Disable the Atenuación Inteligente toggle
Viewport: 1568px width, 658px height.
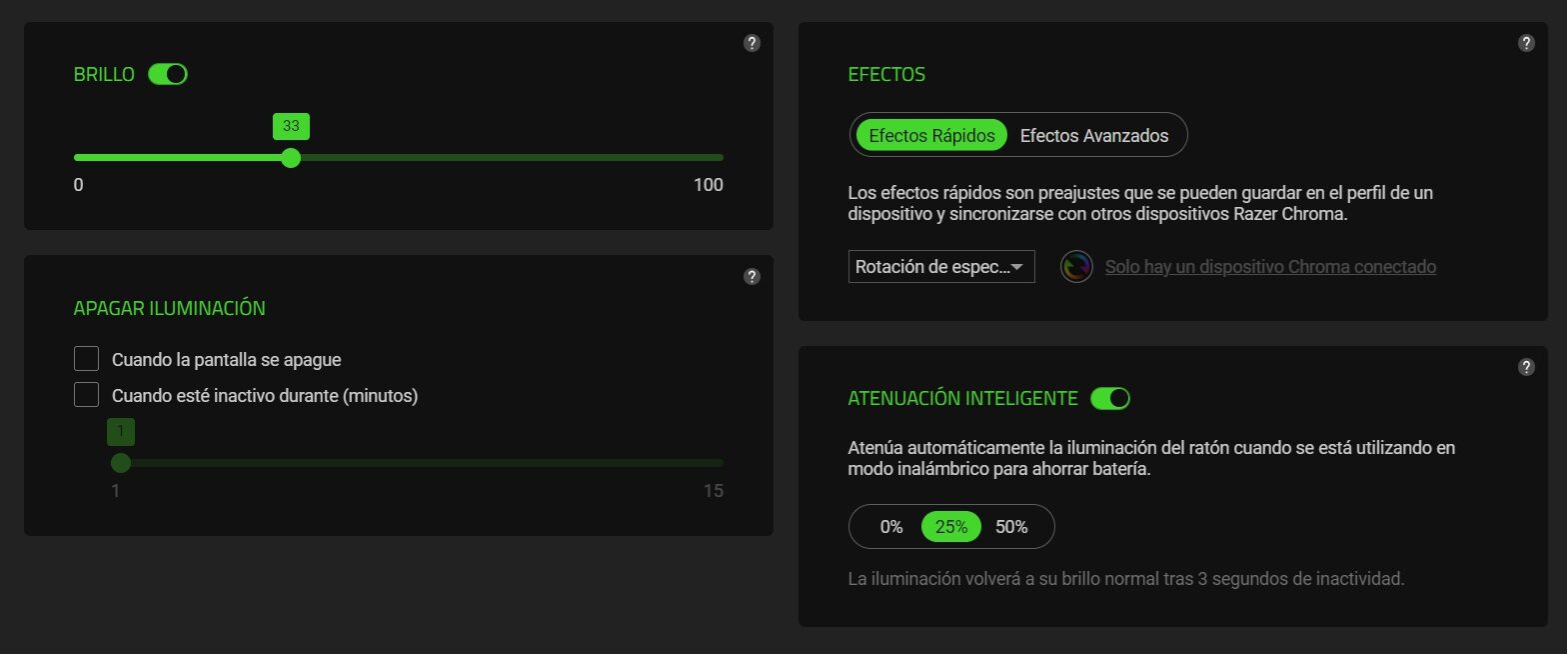1110,398
